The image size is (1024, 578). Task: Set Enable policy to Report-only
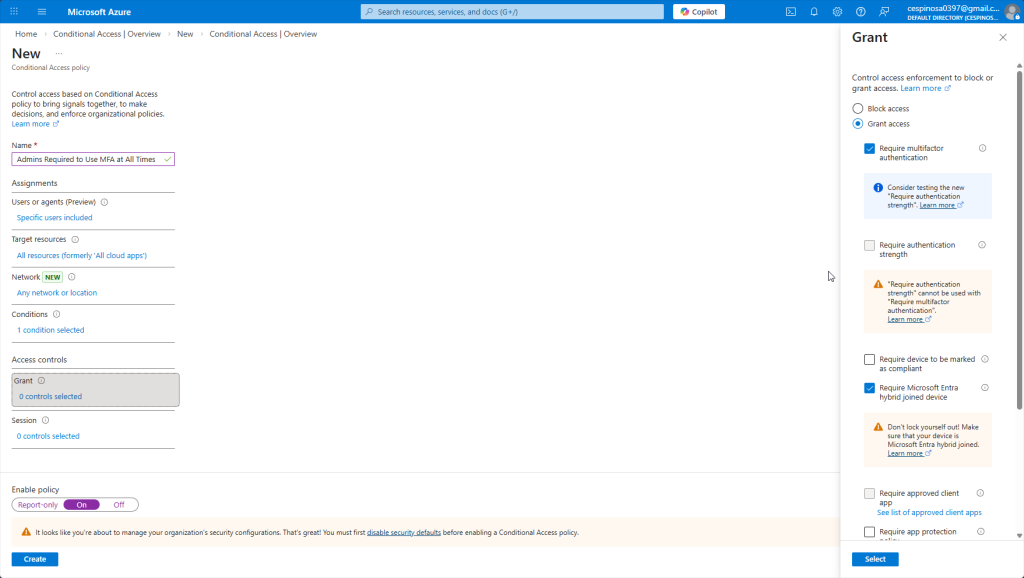point(38,505)
